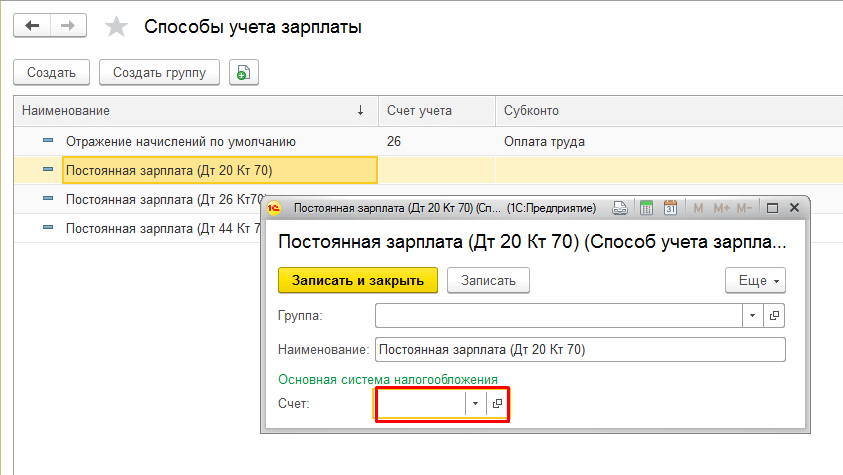
Task: Click row icon of Постоянная зарплата (Дт 44 Кт 70)
Action: click(48, 227)
